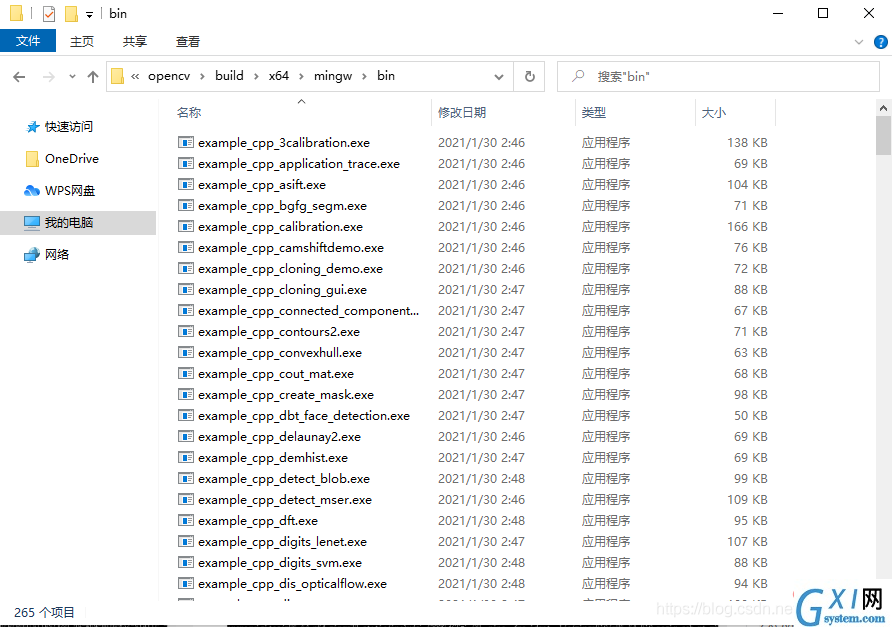Select example_cpp_3calibration.exe file icon
The width and height of the screenshot is (892, 627).
click(185, 142)
